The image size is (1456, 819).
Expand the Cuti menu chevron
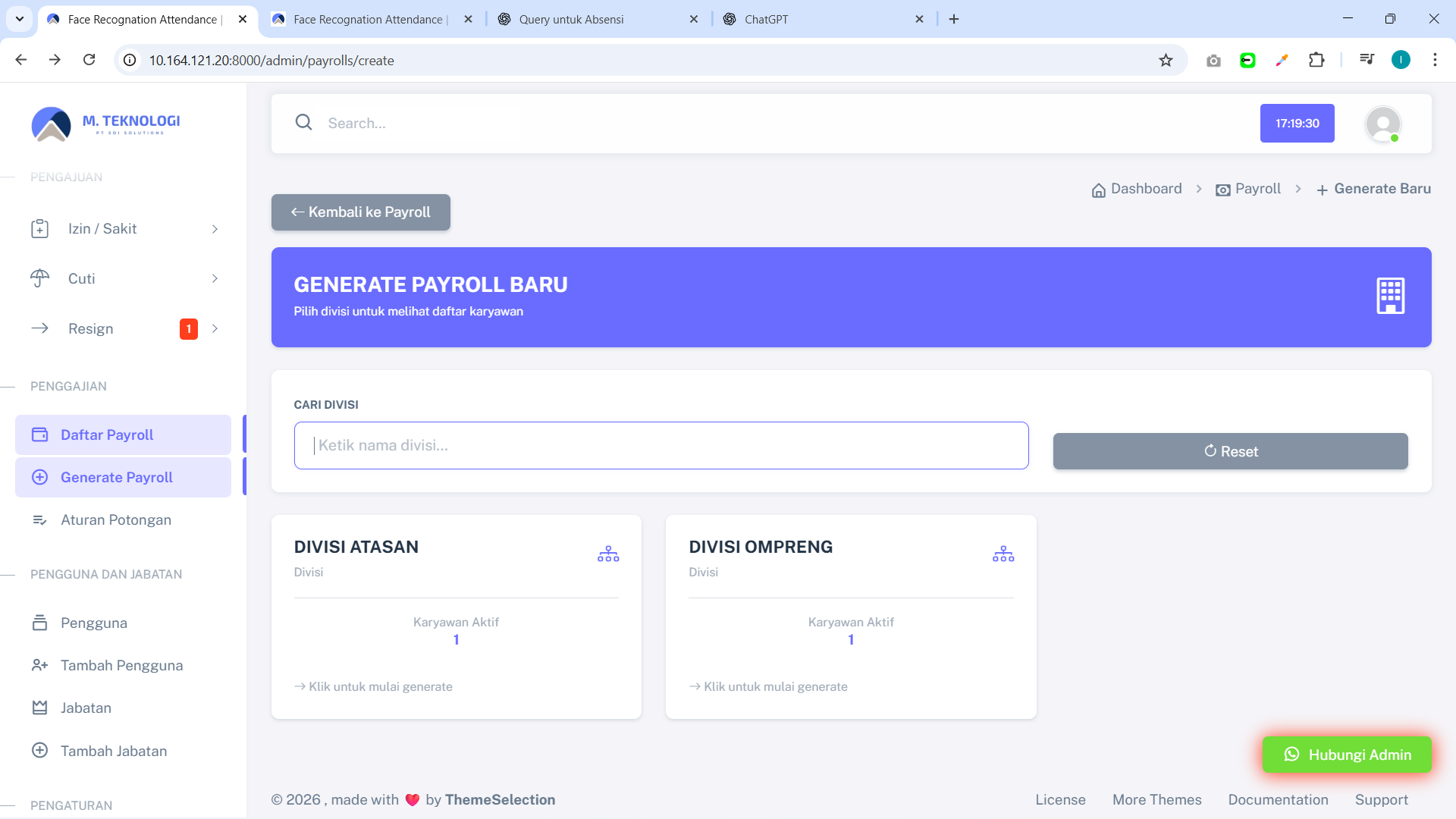click(215, 278)
